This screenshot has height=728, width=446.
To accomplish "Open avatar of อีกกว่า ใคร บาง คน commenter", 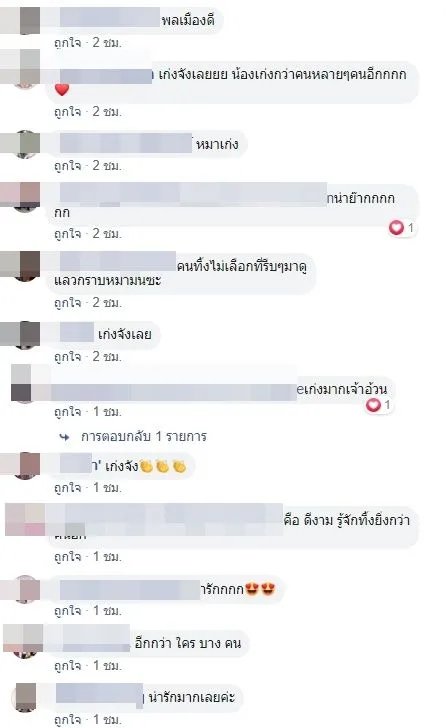I will tap(23, 642).
